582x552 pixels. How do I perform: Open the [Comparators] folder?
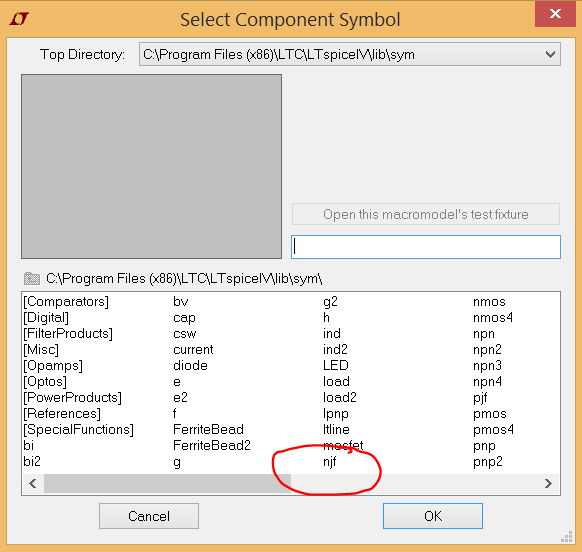(x=66, y=302)
